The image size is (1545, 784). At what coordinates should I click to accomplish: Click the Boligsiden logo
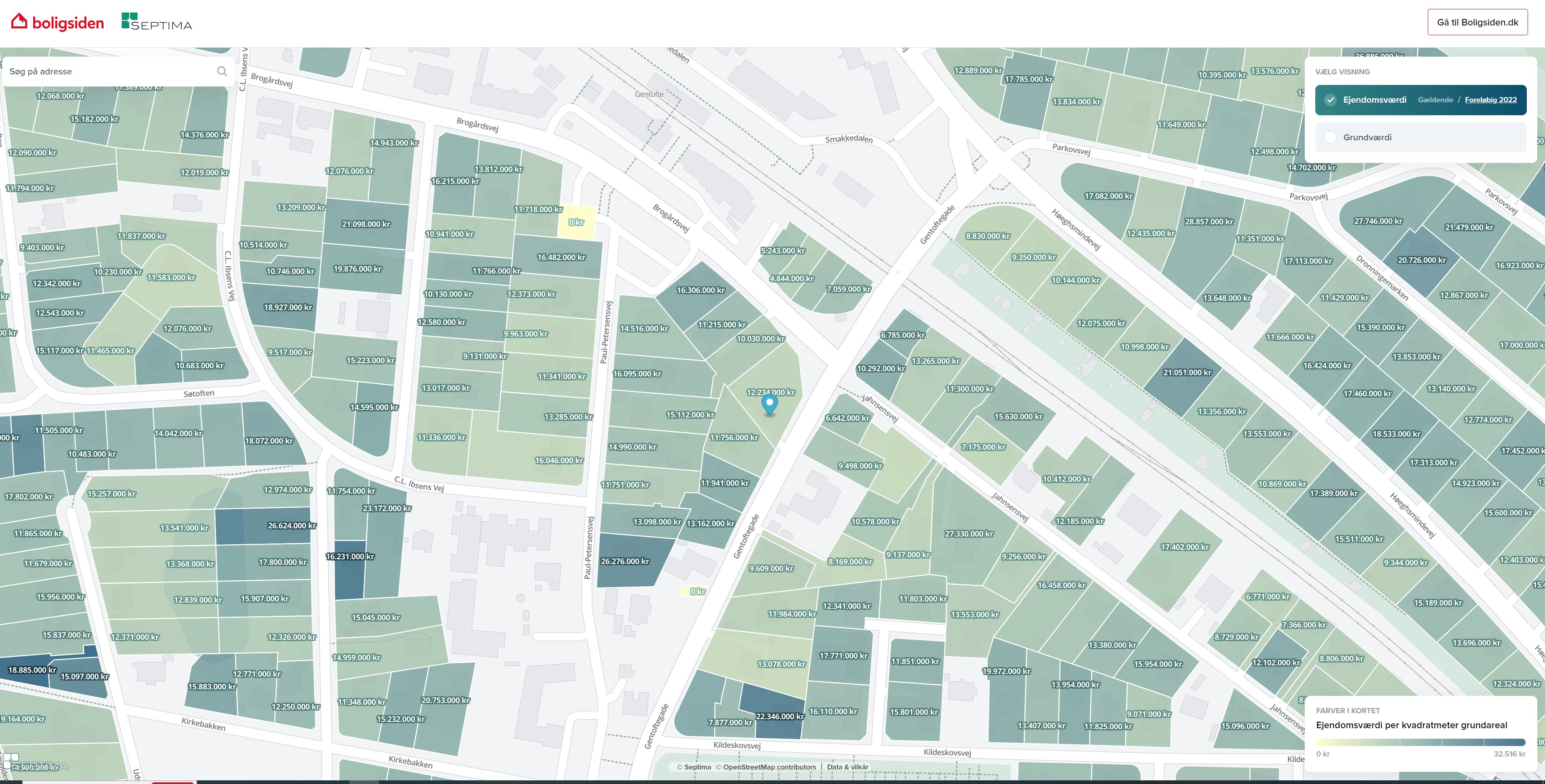[57, 22]
